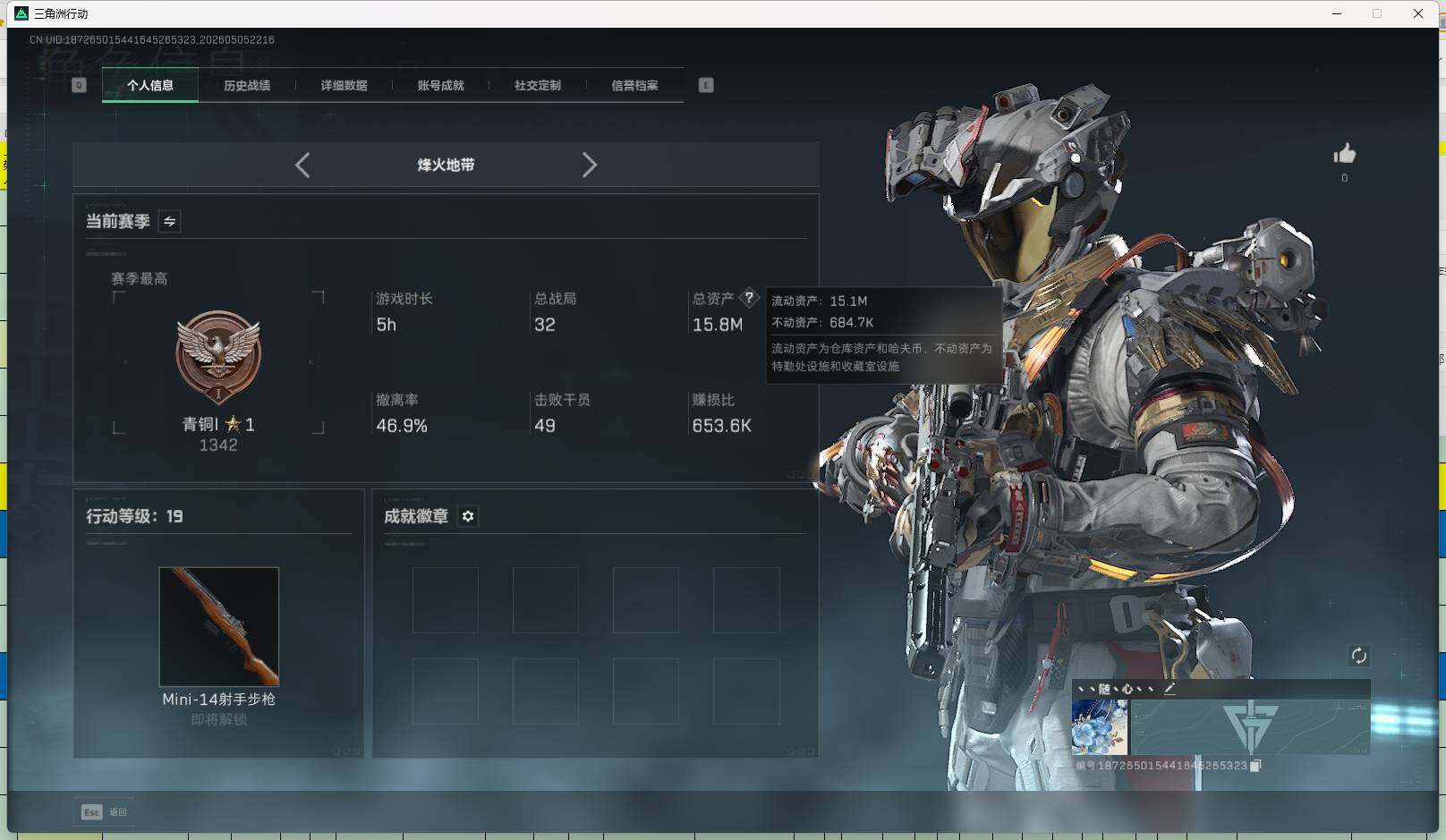The image size is (1446, 840).
Task: Click the 总资产 value 15.8M
Action: coord(718,325)
